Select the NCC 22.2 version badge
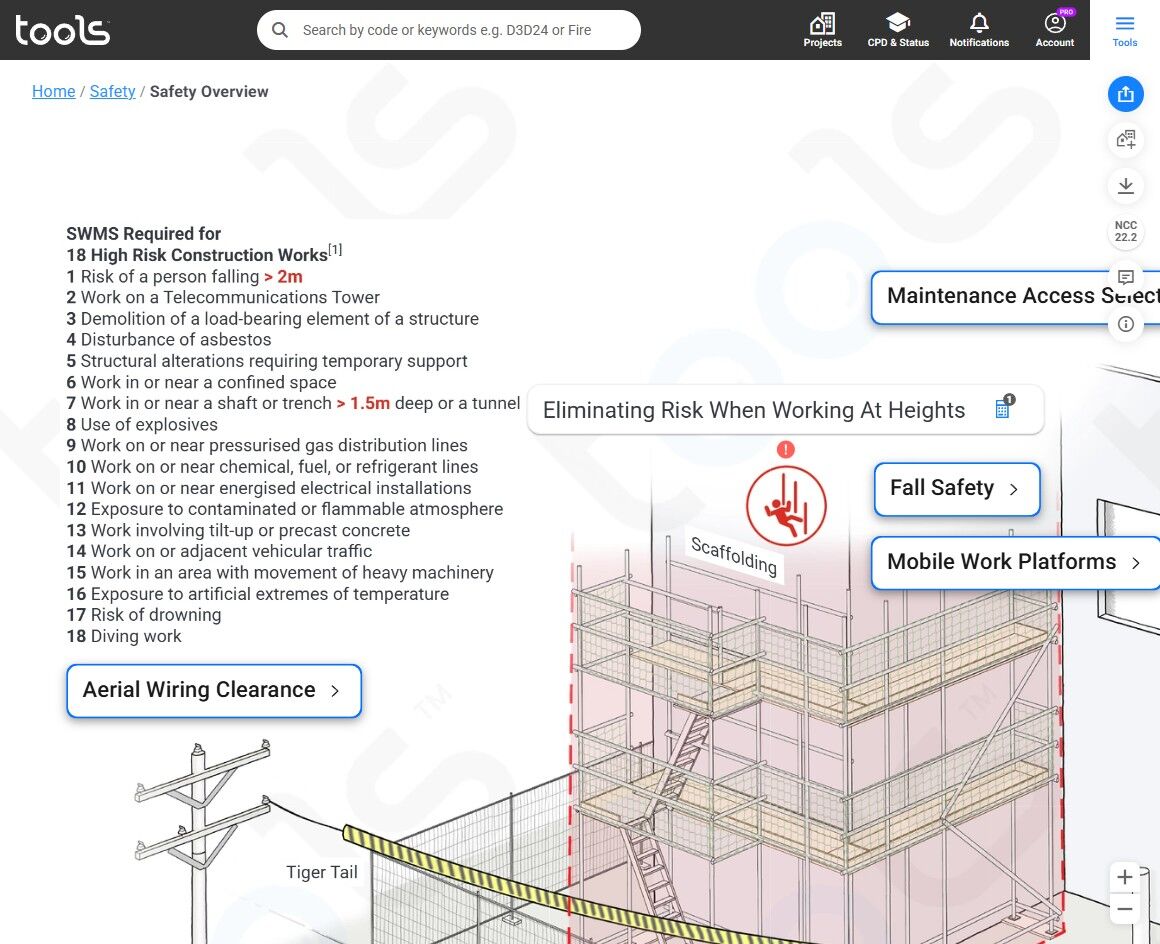This screenshot has height=944, width=1160. tap(1125, 232)
